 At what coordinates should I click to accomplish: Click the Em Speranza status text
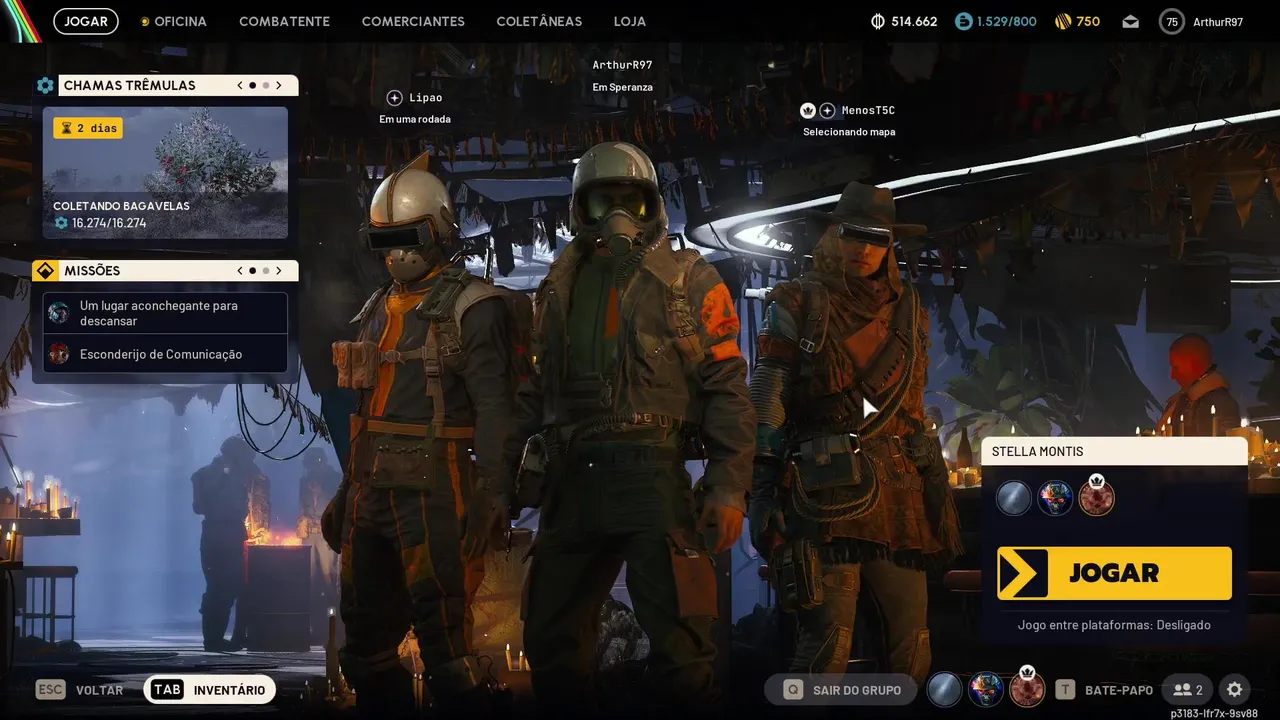(622, 87)
